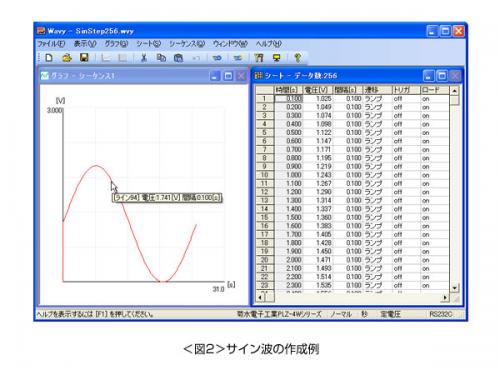Click the sheet's scroll up arrow
This screenshot has width=500, height=375.
[455, 91]
